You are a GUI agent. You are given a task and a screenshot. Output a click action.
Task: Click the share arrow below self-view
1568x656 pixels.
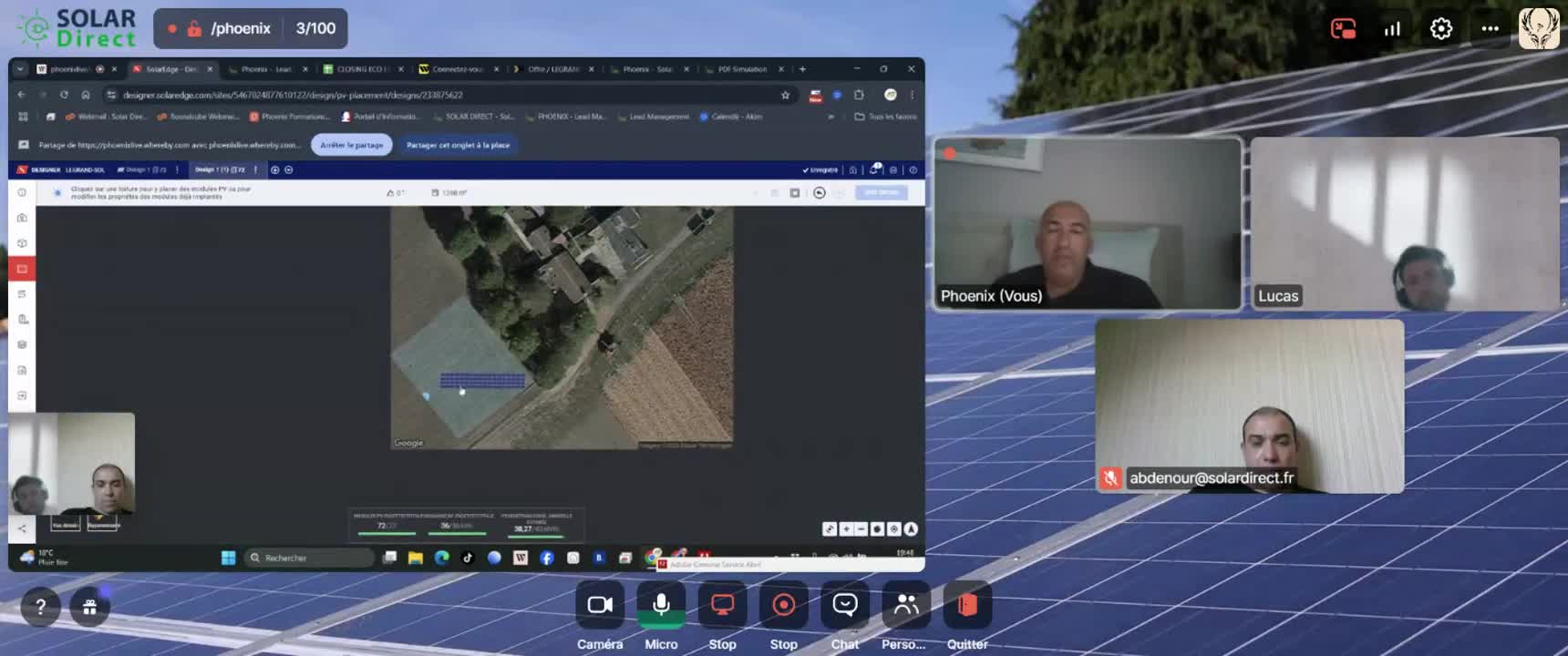click(23, 528)
